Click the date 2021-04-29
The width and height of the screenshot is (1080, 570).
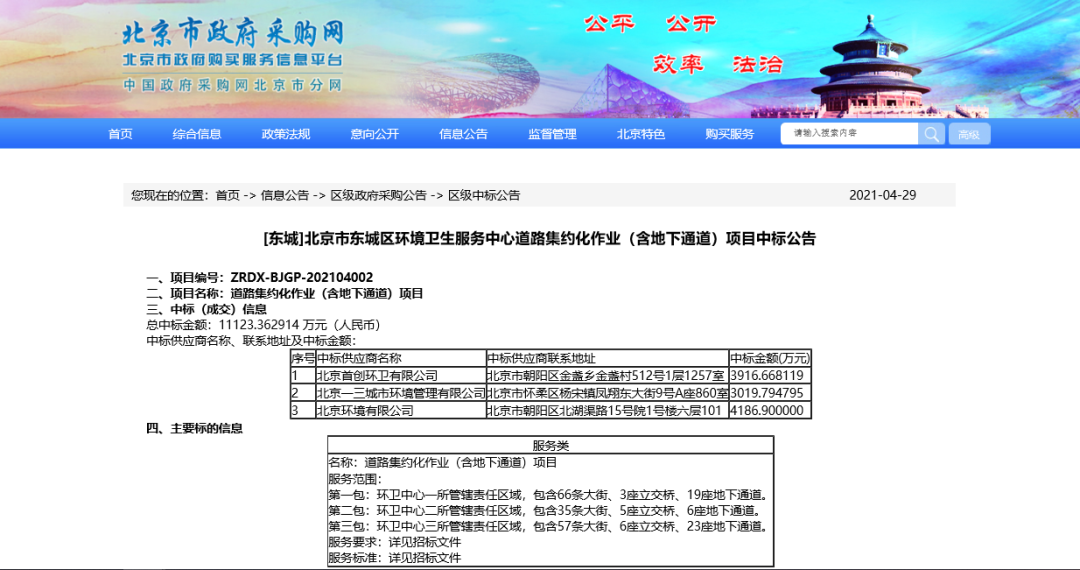[x=882, y=196]
